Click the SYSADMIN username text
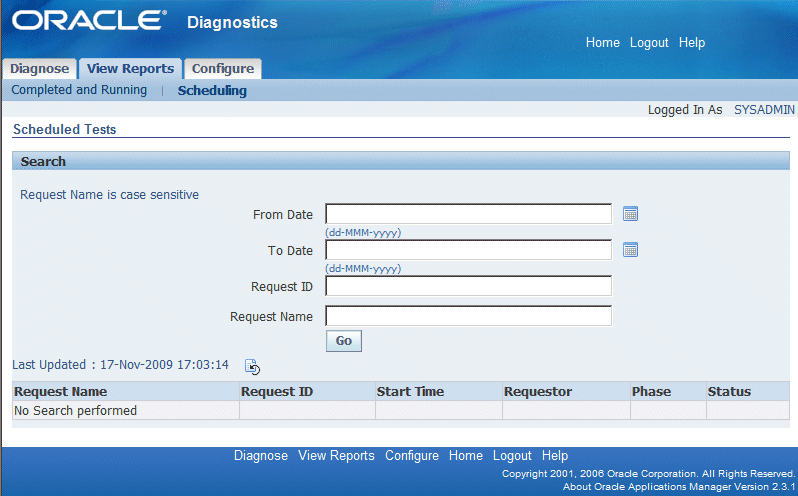The width and height of the screenshot is (798, 496). click(764, 110)
